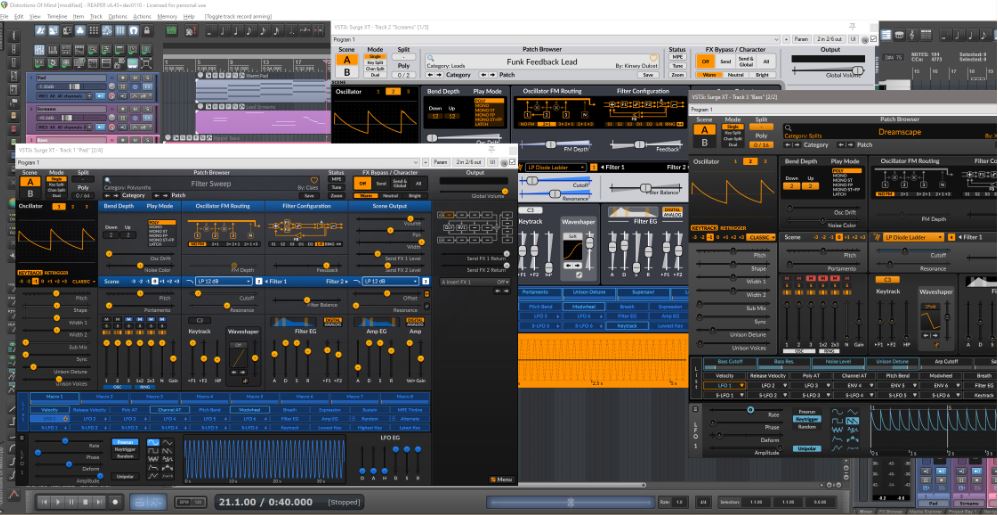The image size is (998, 515).
Task: Click the 21.1.00 / 0:40.000 time display
Action: pyautogui.click(x=265, y=502)
